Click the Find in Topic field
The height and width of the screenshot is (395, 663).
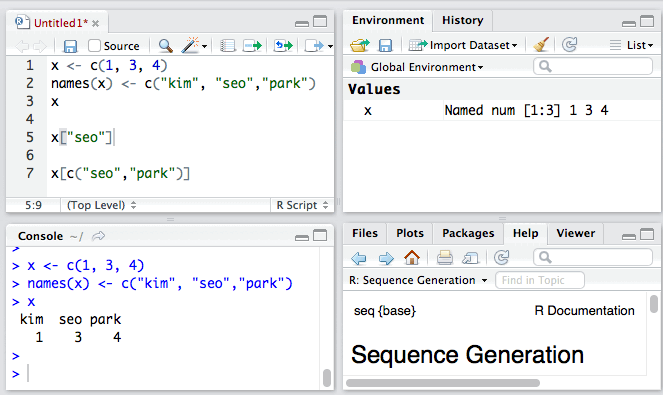540,280
